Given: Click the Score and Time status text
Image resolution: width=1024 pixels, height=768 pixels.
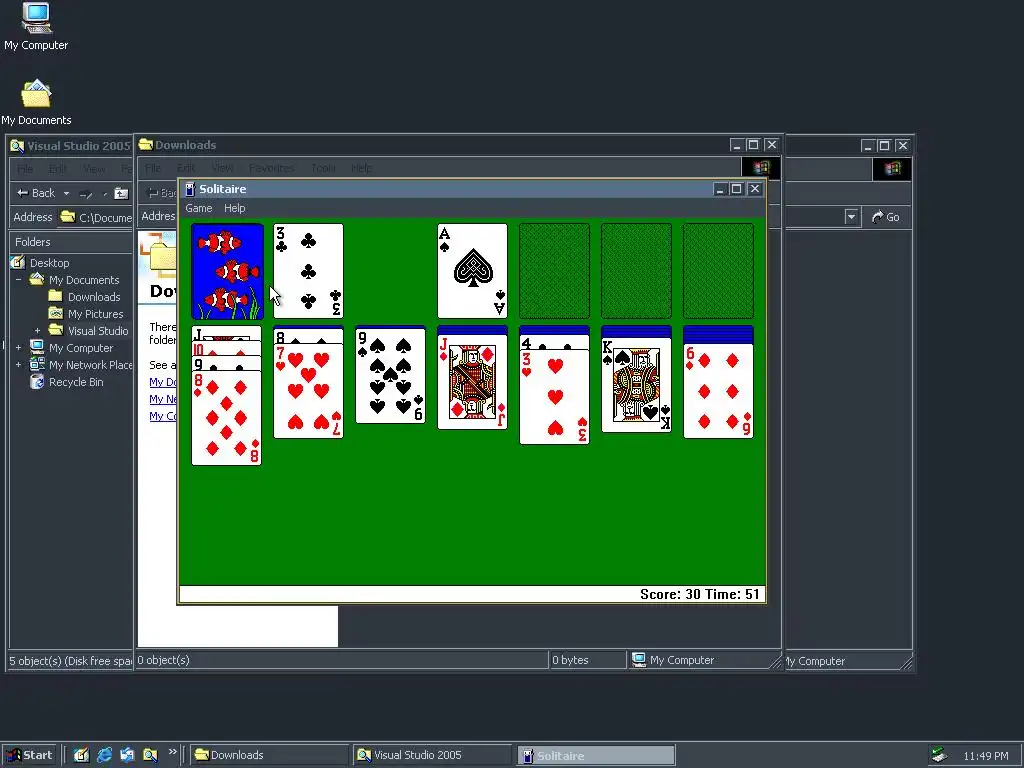Looking at the screenshot, I should point(699,594).
